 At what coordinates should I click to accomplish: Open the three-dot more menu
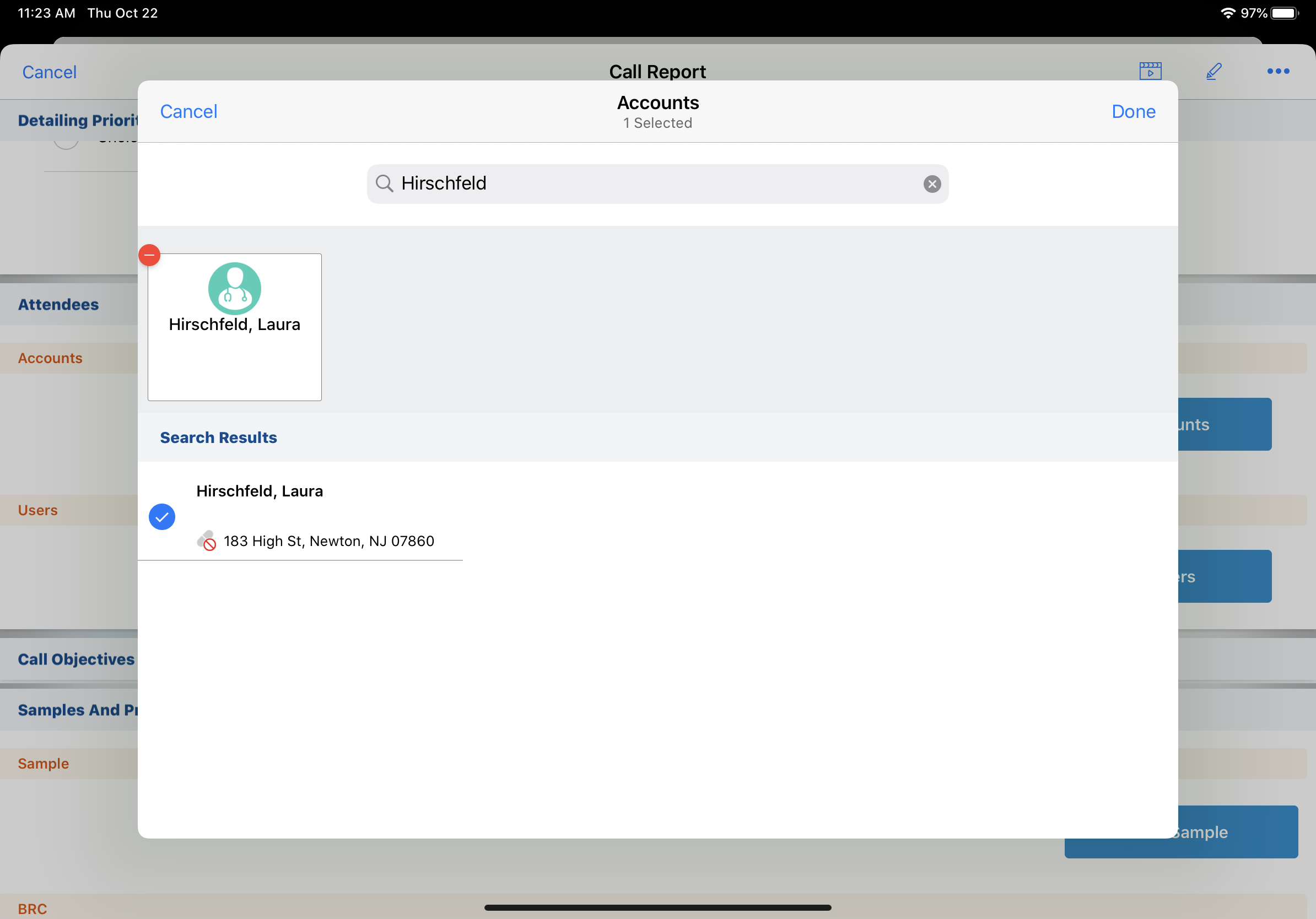click(1277, 72)
